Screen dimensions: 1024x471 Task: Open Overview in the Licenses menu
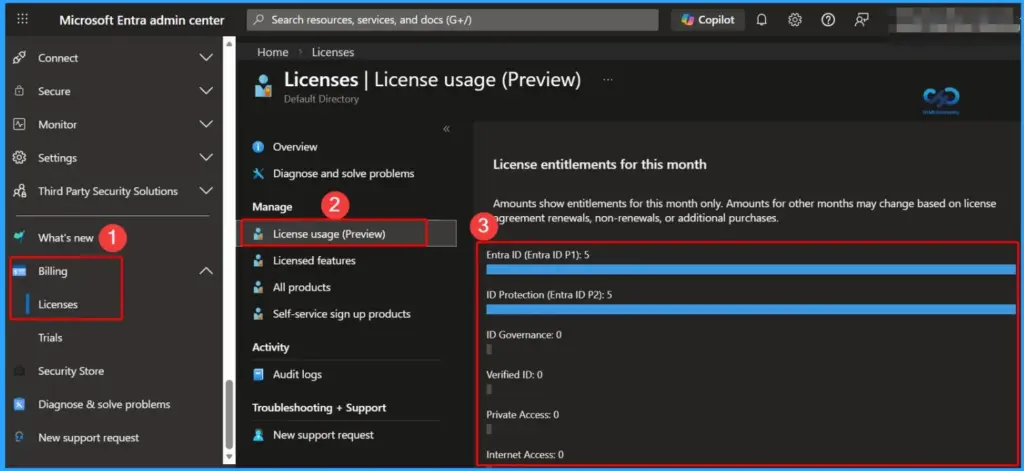pyautogui.click(x=295, y=147)
